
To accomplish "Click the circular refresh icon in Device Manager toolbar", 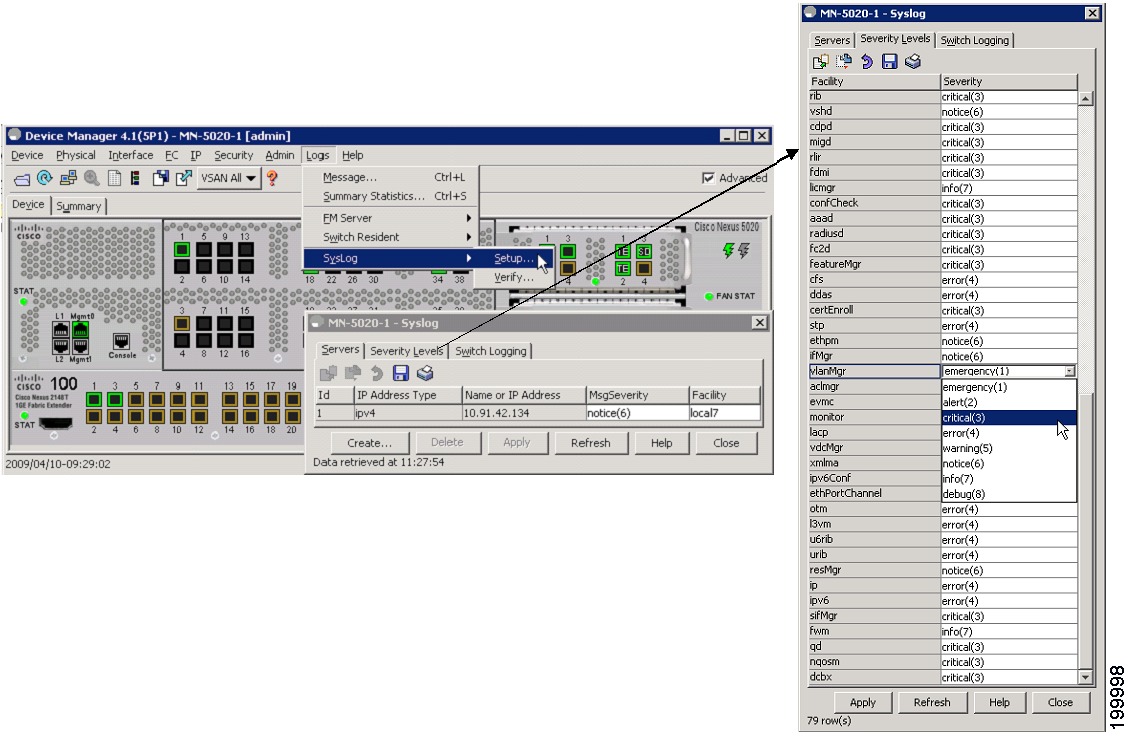I will tap(45, 178).
